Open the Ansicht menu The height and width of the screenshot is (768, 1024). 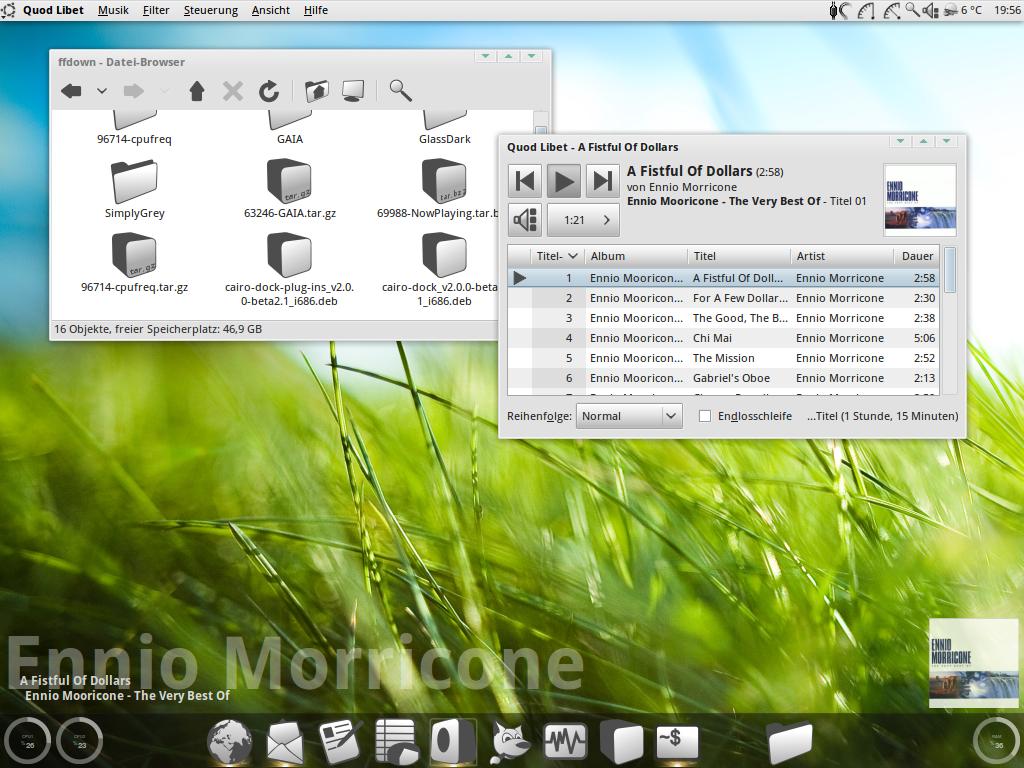point(270,10)
